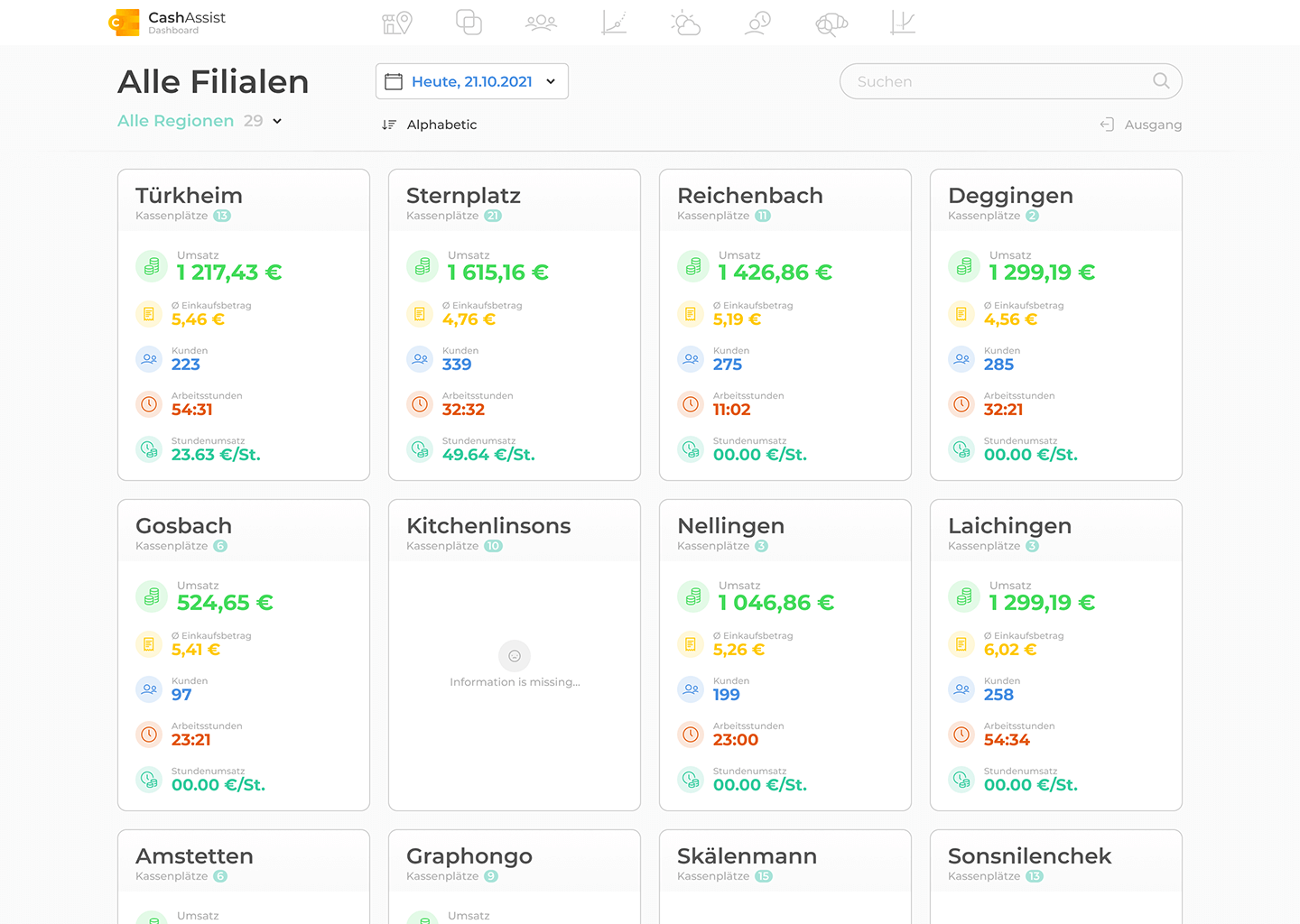Click Reichenbach Arbeitsstunden value 11:02
The height and width of the screenshot is (924, 1300).
[731, 410]
